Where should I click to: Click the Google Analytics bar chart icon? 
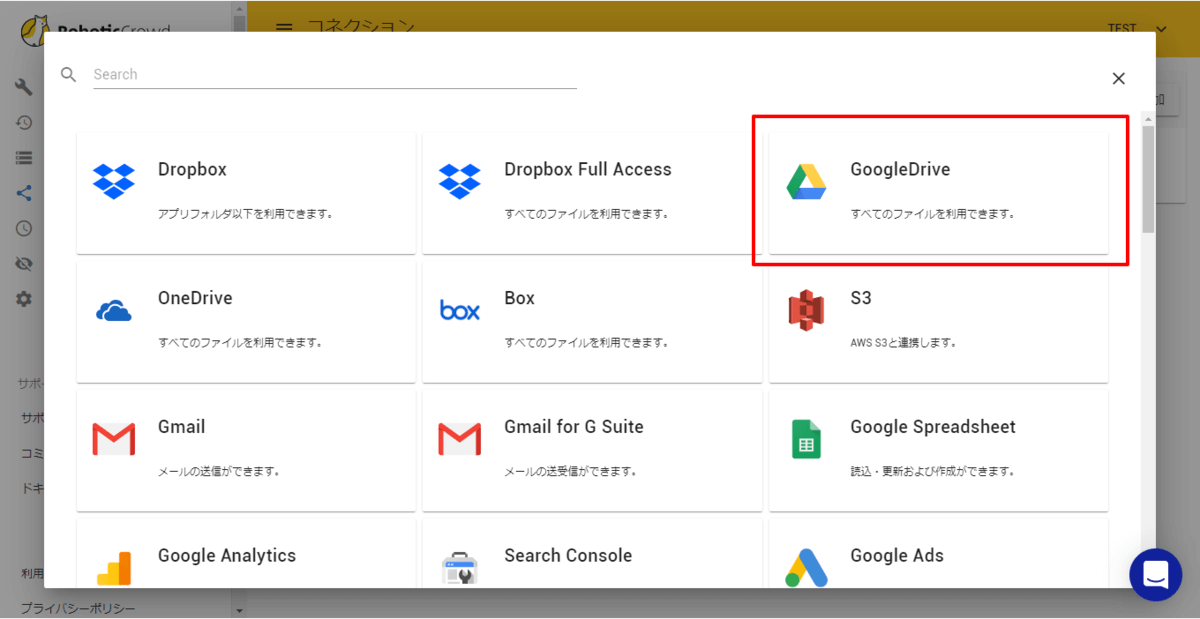[x=113, y=568]
